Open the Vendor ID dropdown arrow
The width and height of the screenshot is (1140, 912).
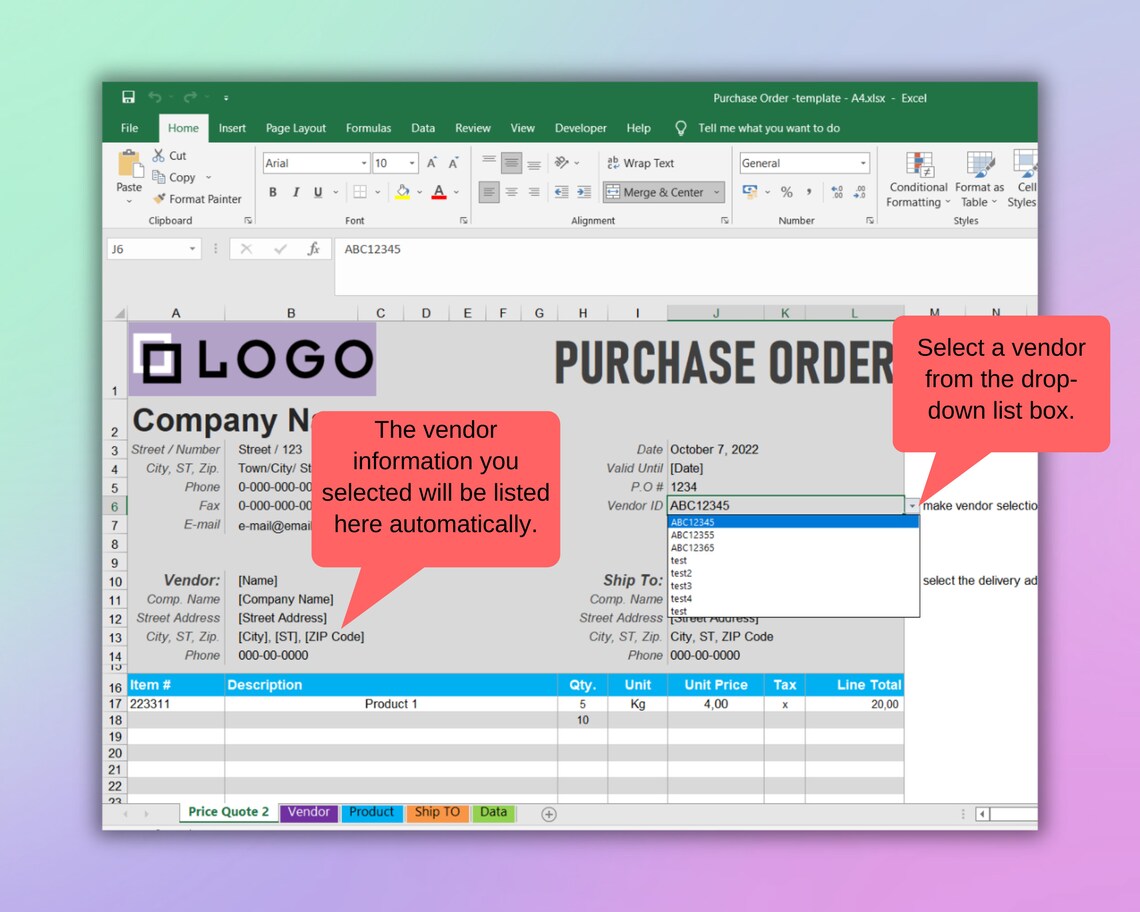[x=911, y=506]
